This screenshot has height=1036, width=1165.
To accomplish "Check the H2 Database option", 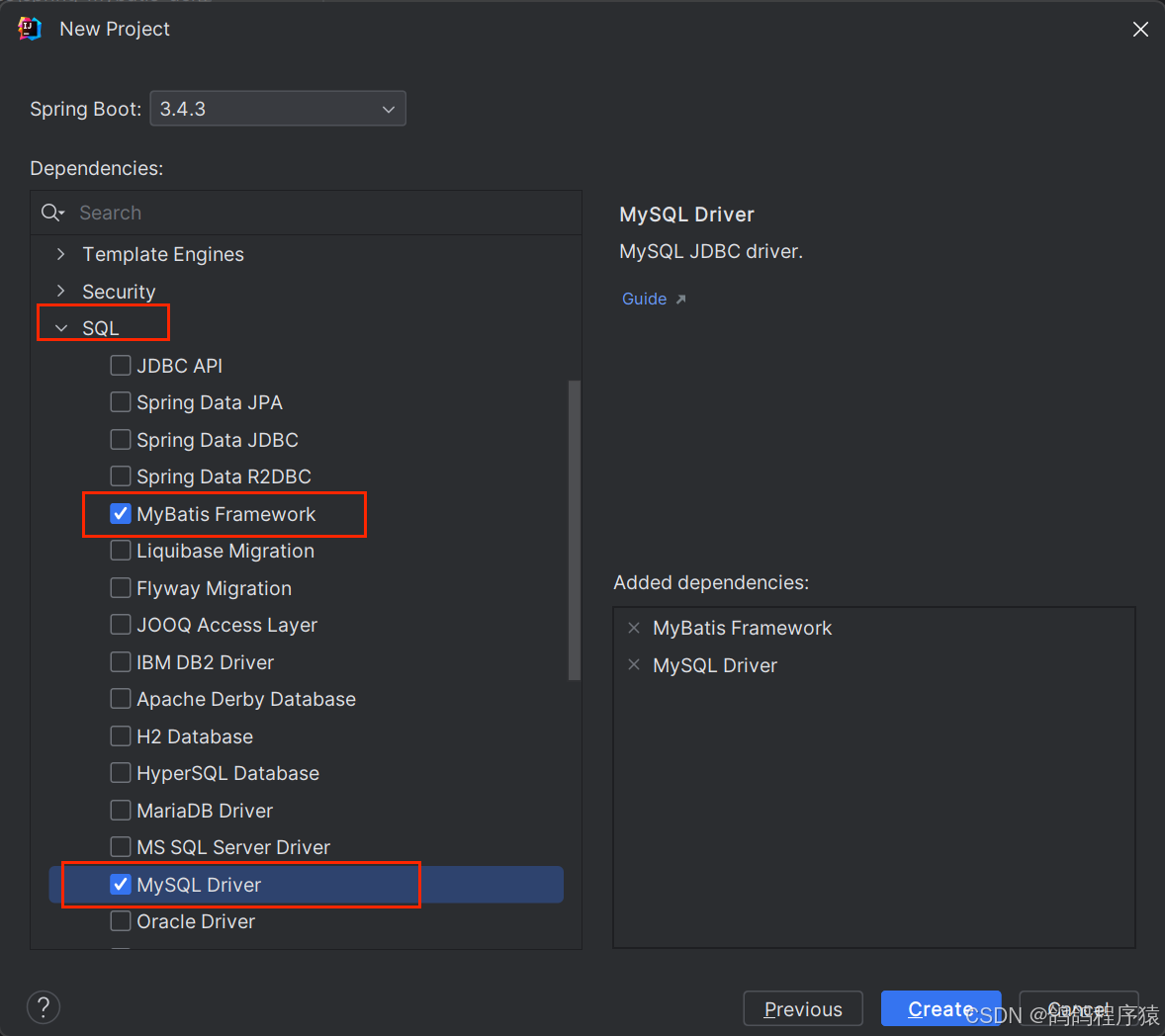I will tap(121, 735).
